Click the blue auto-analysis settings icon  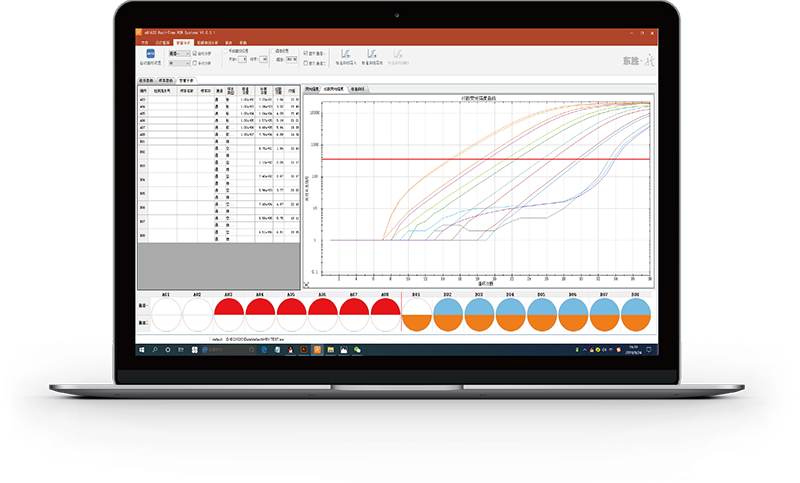coord(151,55)
